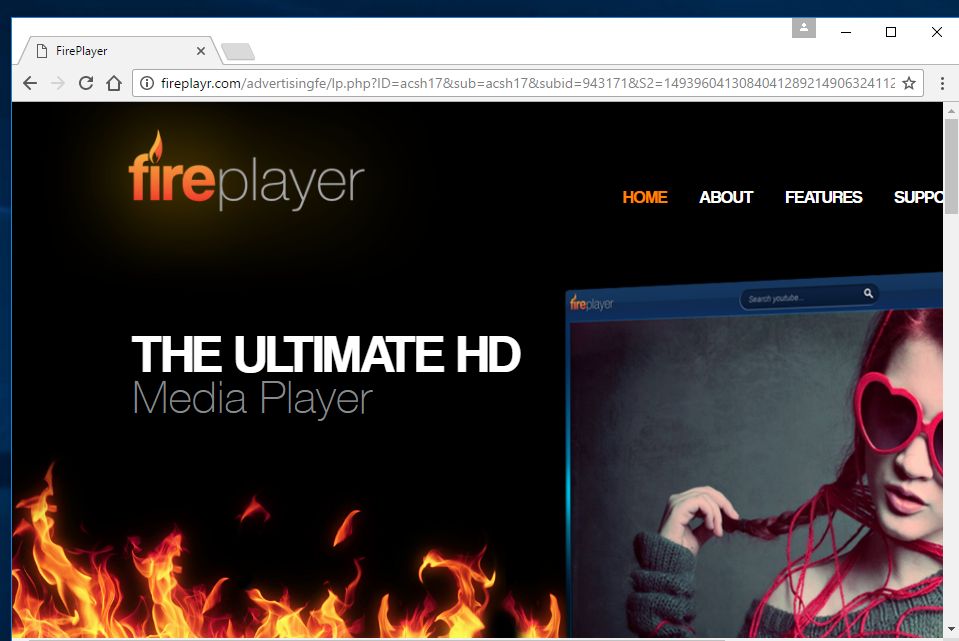Click the fireplayer flame logo

click(246, 176)
